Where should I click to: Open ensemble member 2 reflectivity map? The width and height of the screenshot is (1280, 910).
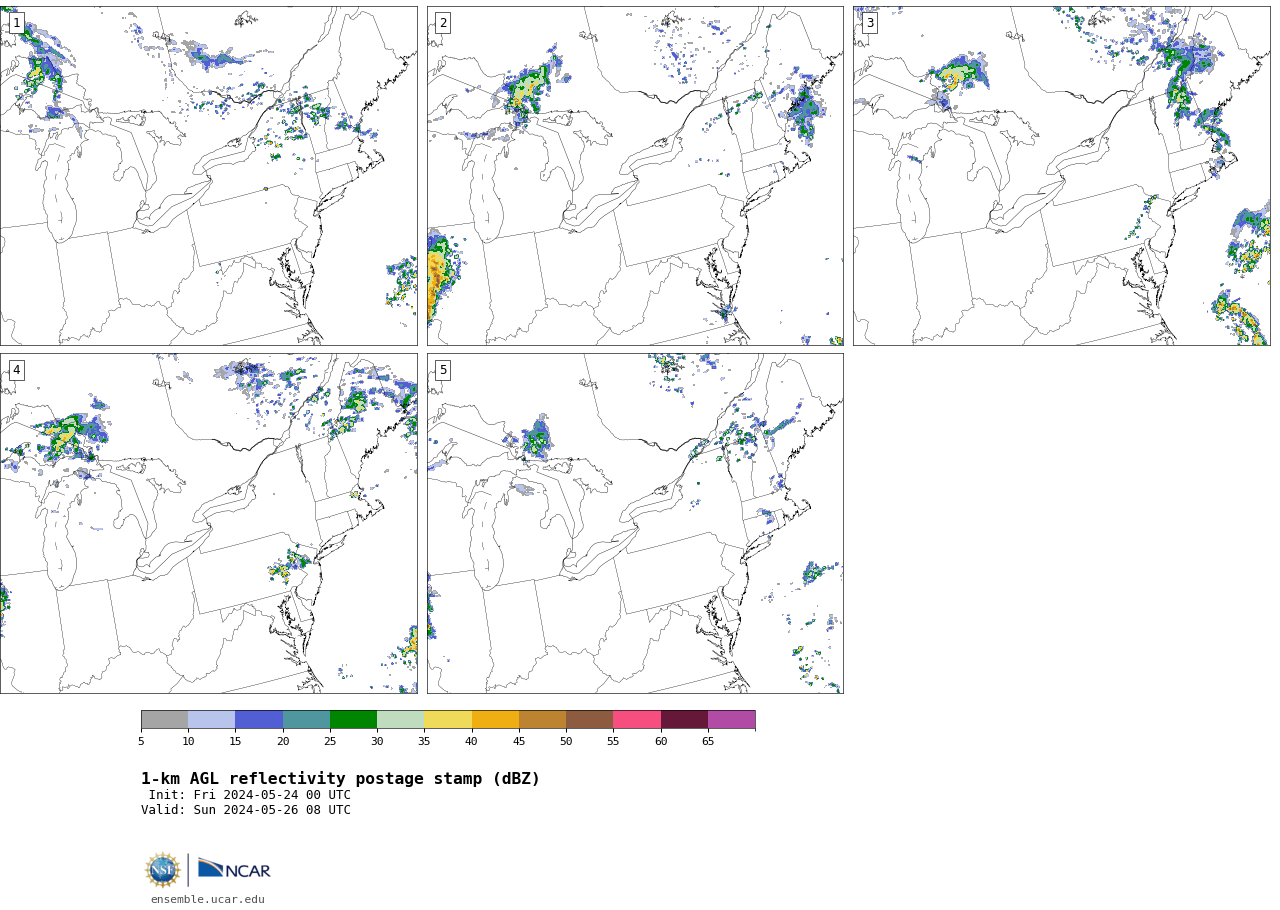click(x=635, y=176)
